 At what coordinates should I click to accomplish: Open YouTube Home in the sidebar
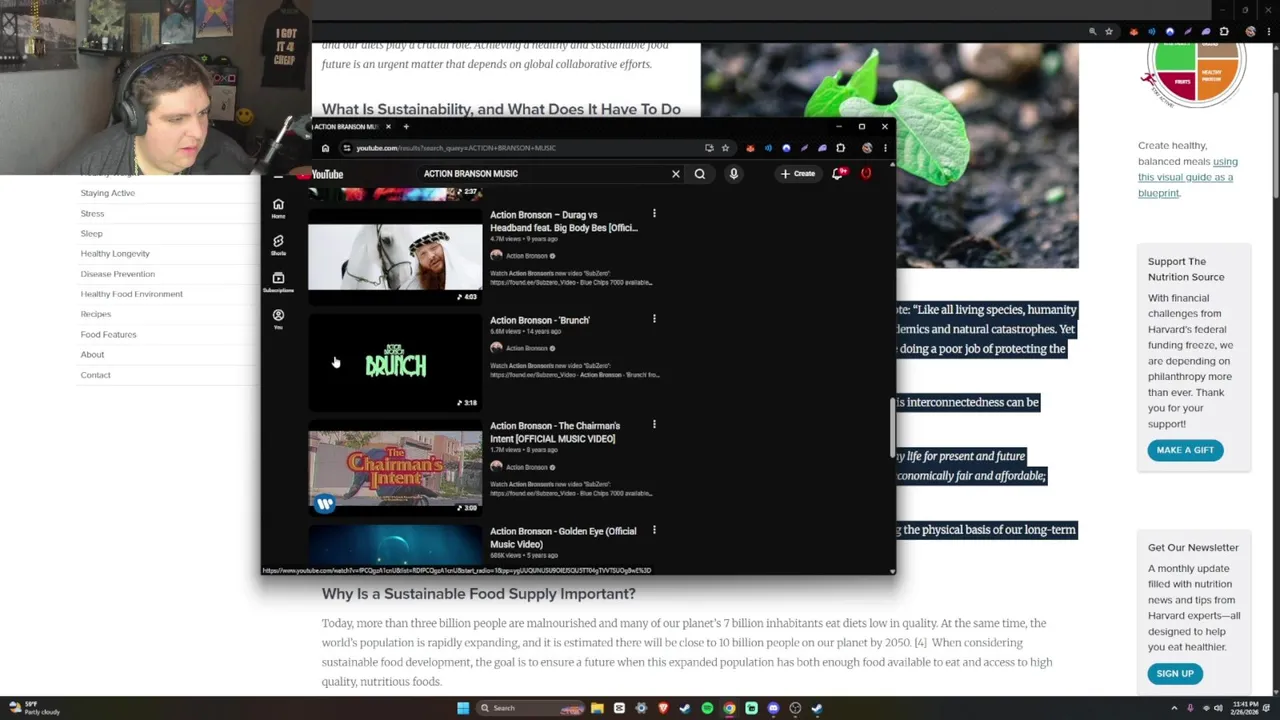click(x=278, y=208)
